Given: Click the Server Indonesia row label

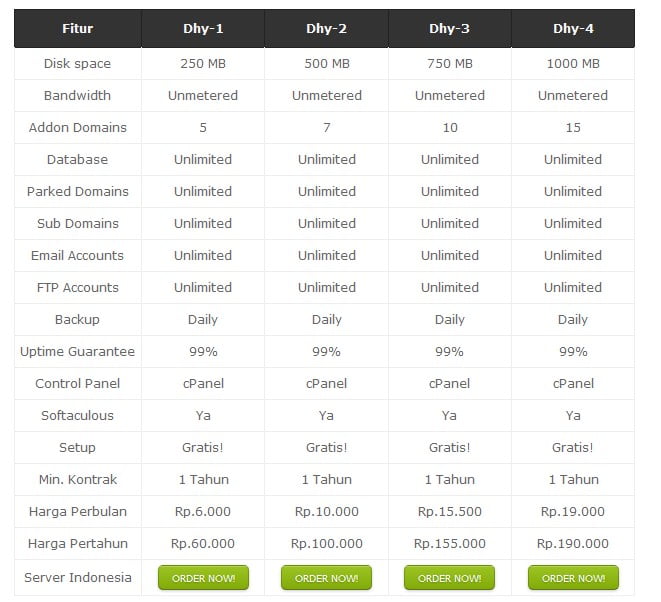Looking at the screenshot, I should 77,578.
